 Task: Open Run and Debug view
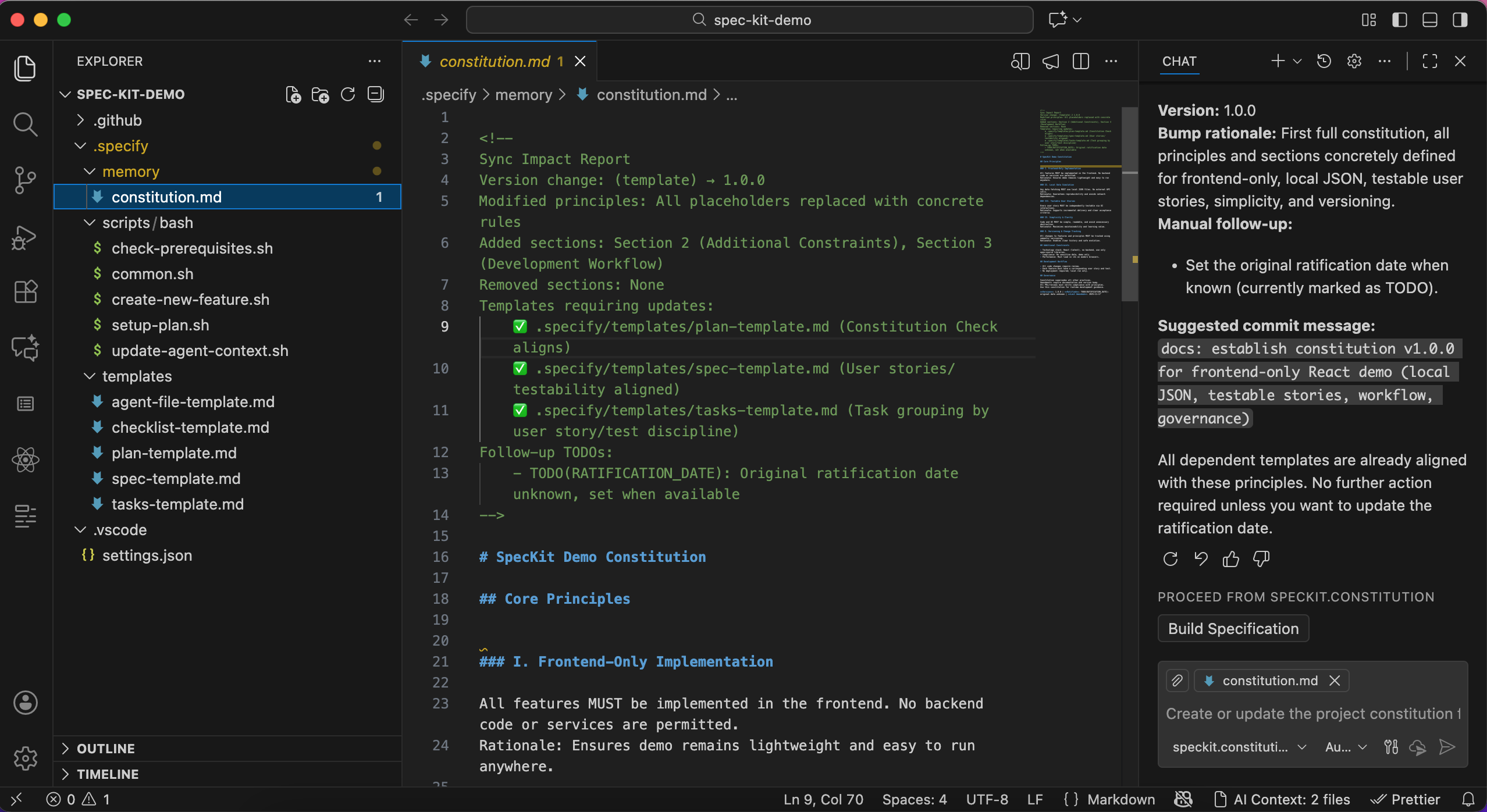coord(24,237)
